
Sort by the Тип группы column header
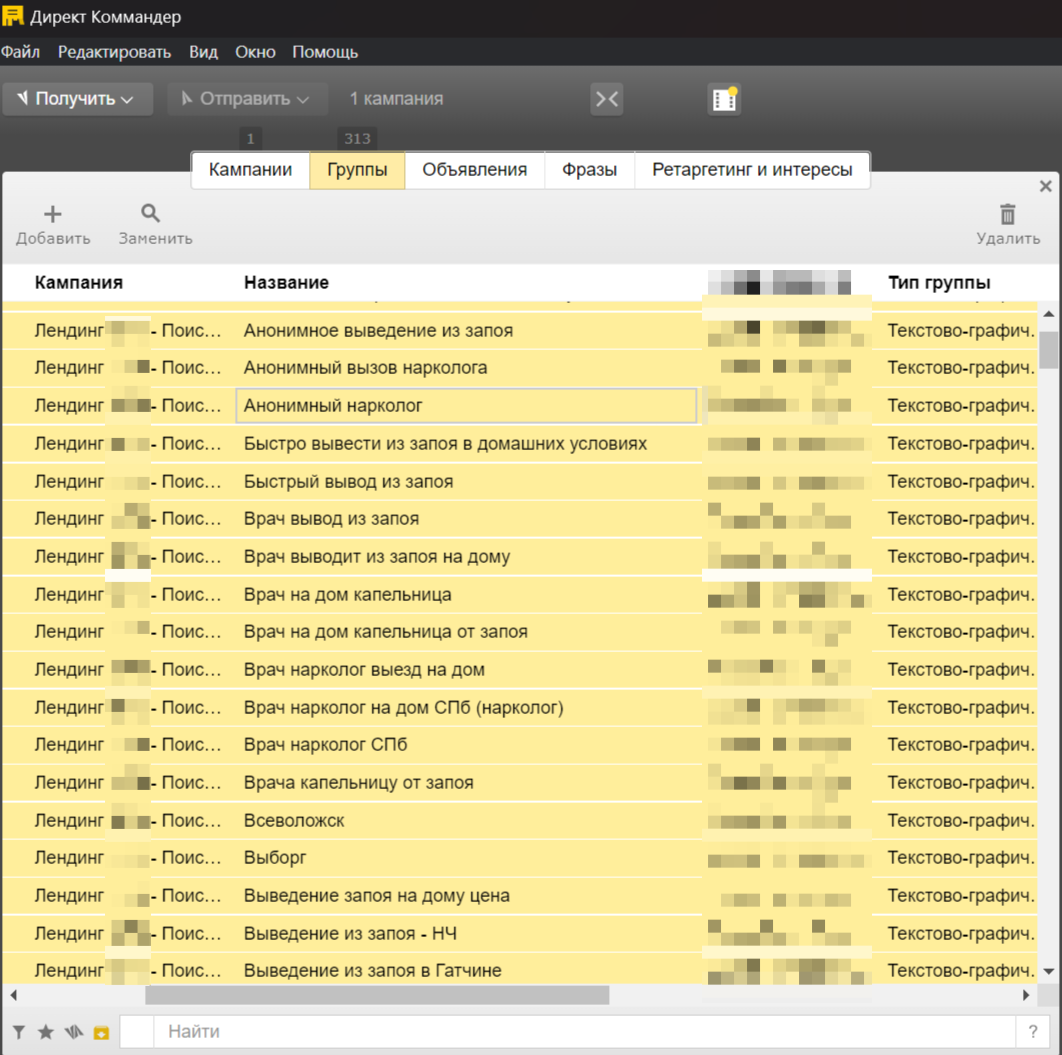(x=939, y=282)
